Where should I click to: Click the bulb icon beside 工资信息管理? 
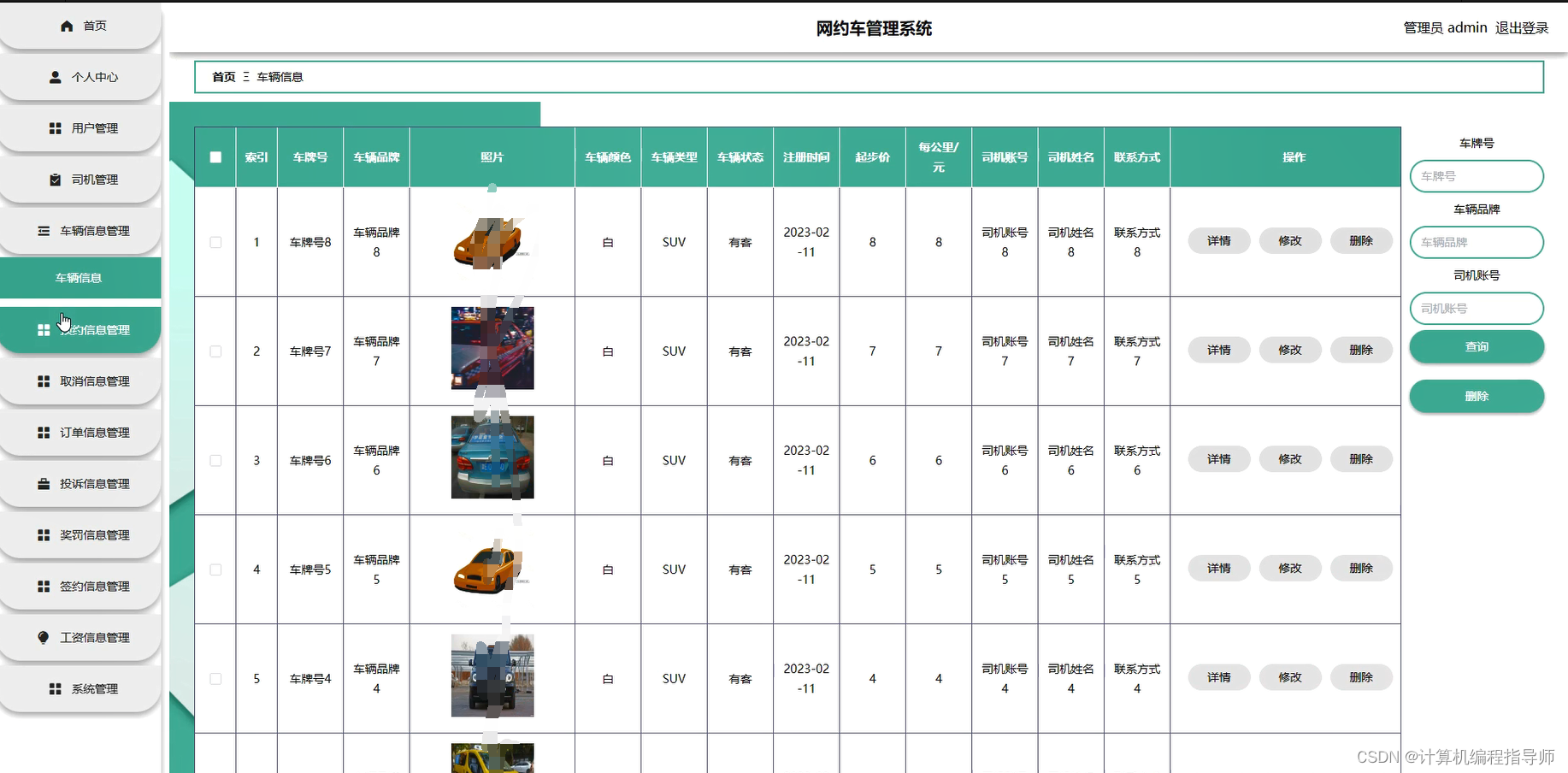point(44,638)
